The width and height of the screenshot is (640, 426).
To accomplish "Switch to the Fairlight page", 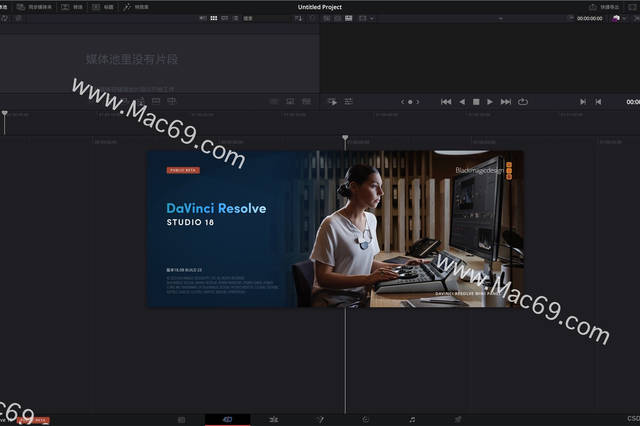I will [412, 419].
